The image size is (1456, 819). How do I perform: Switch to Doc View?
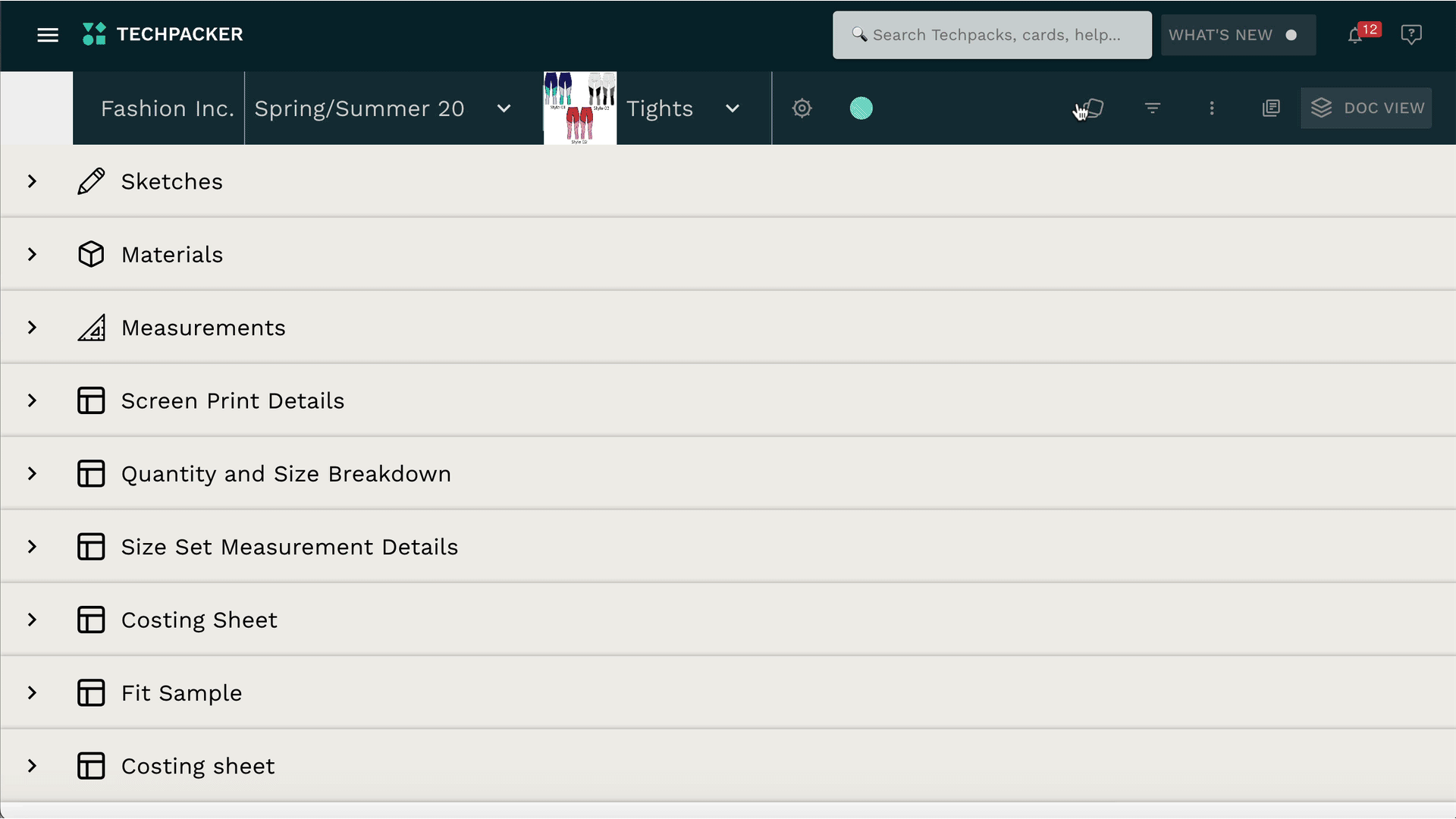click(1367, 108)
